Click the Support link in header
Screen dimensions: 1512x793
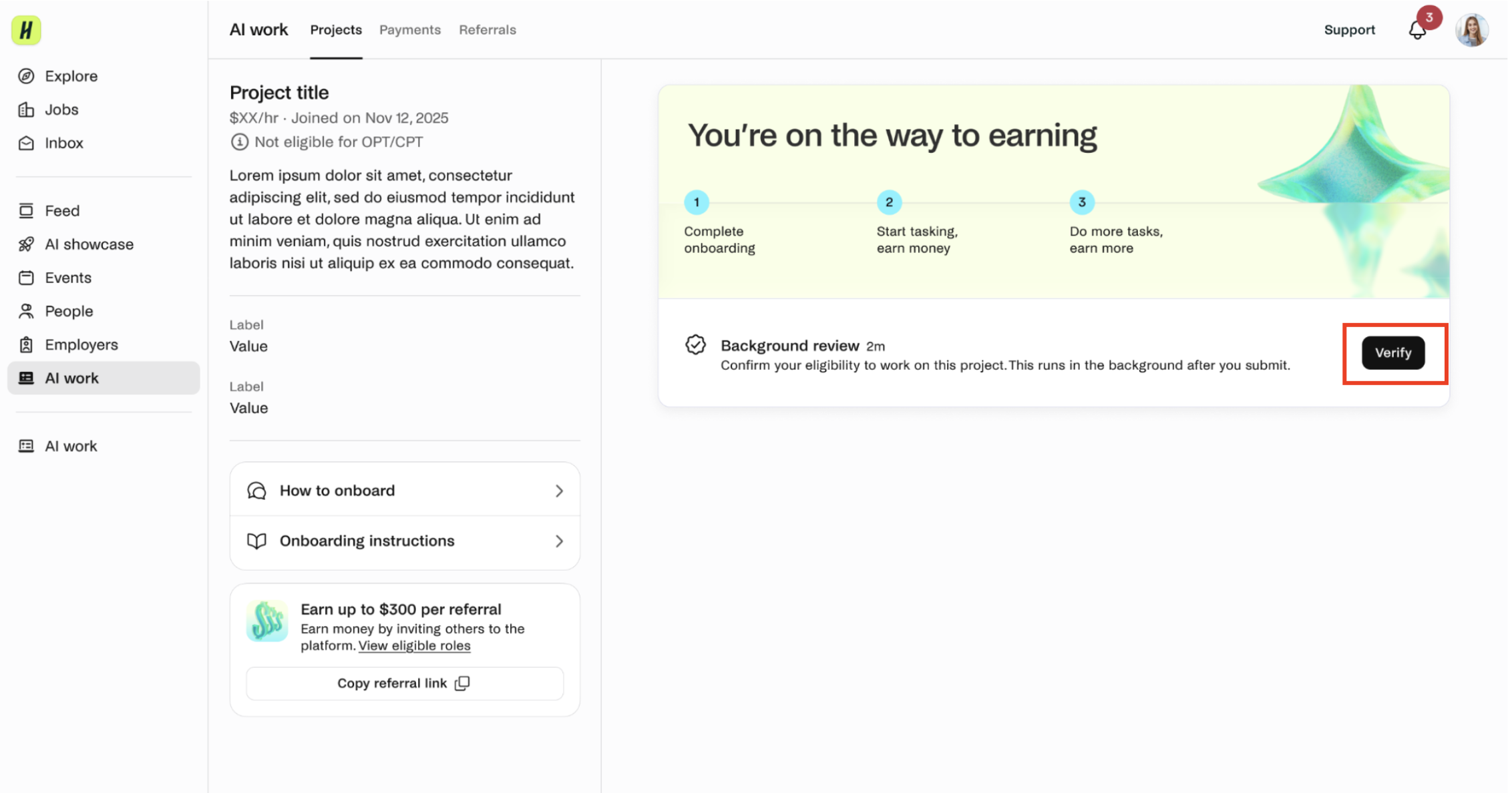point(1349,30)
